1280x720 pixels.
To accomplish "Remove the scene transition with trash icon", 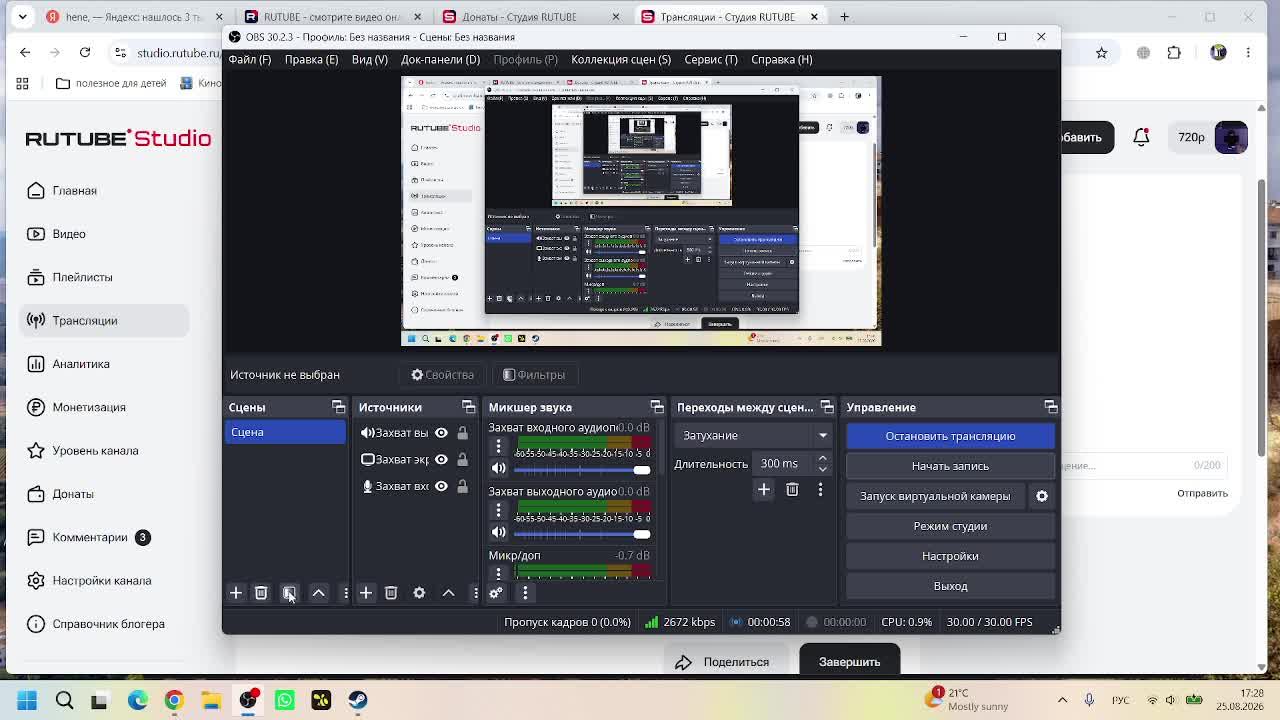I will pos(792,489).
